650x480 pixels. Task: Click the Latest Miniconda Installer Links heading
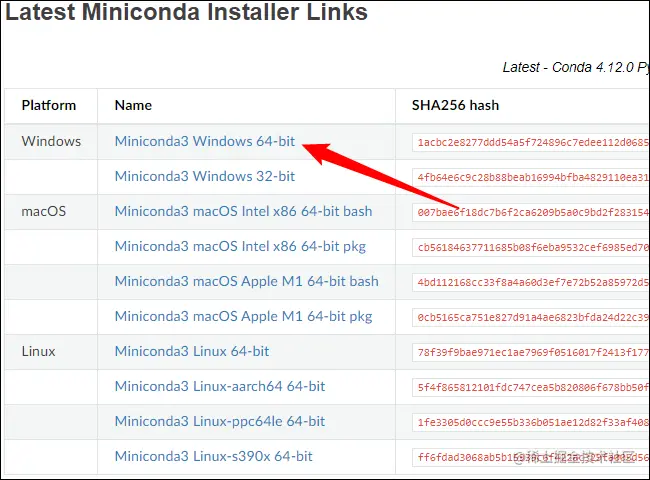(186, 11)
